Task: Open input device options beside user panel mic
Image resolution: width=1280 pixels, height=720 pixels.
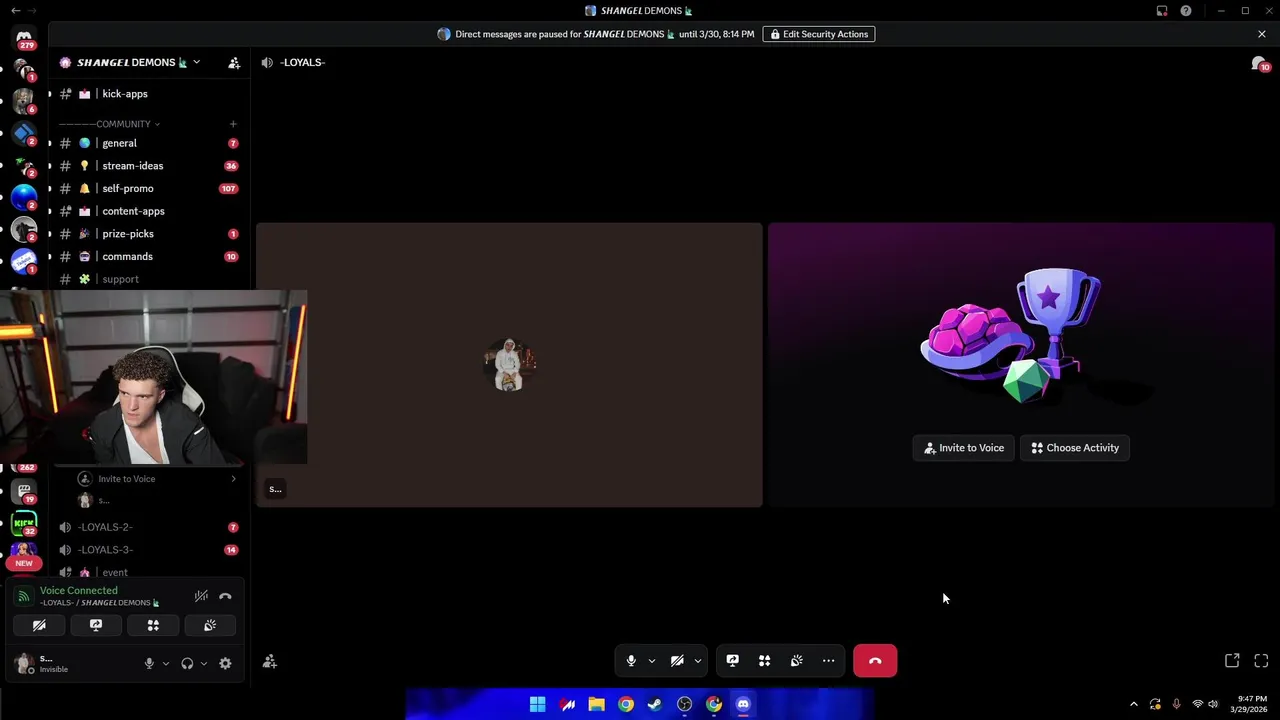Action: [166, 663]
